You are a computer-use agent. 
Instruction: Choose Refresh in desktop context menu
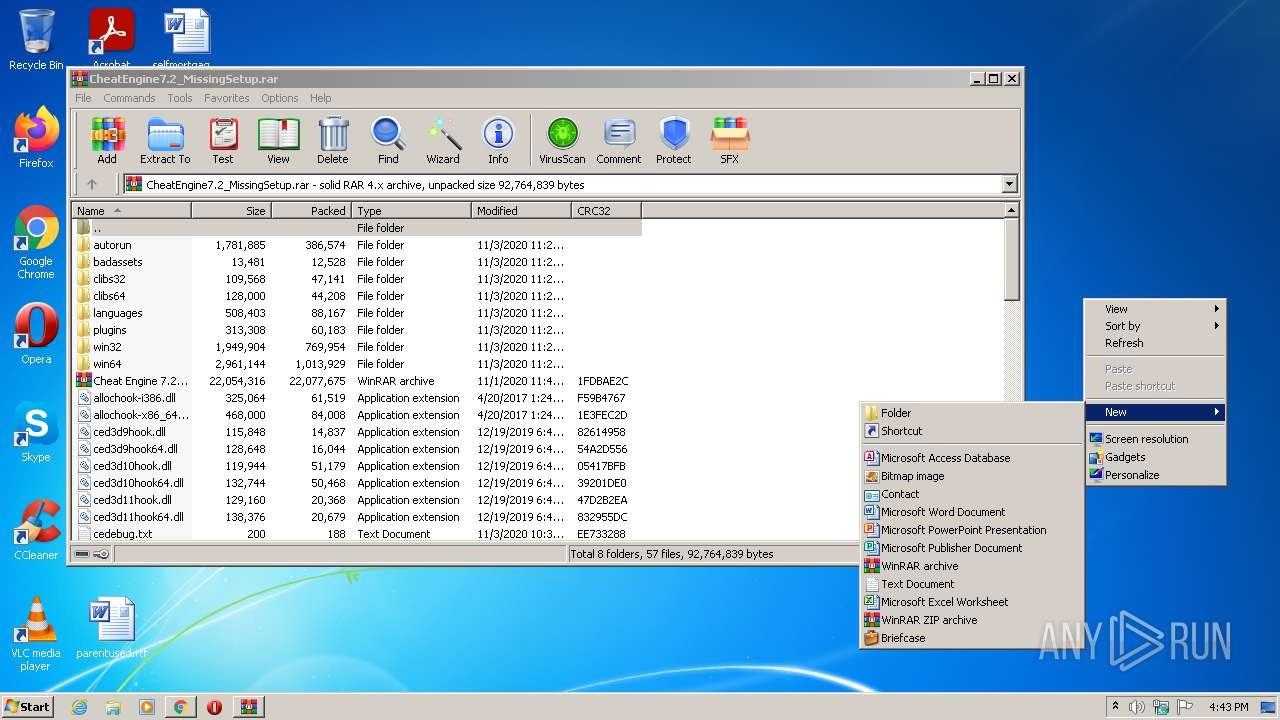(x=1156, y=343)
